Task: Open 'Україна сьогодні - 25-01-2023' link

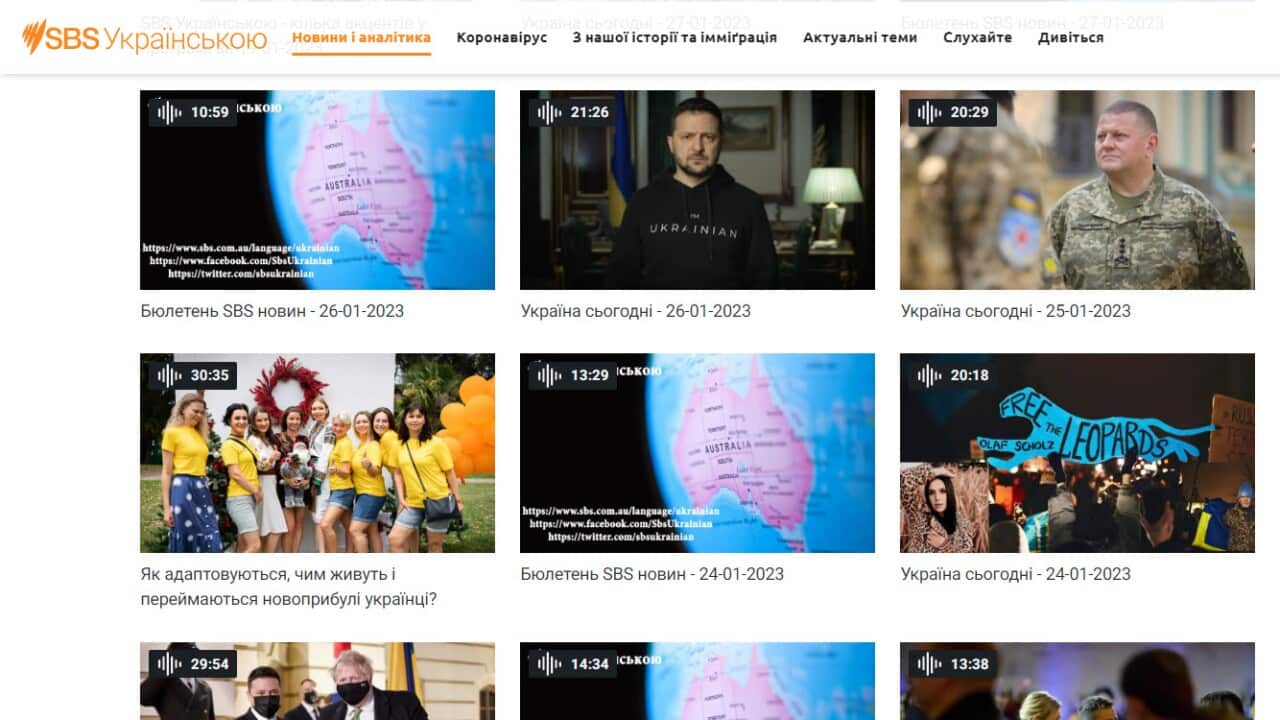Action: (x=1016, y=311)
